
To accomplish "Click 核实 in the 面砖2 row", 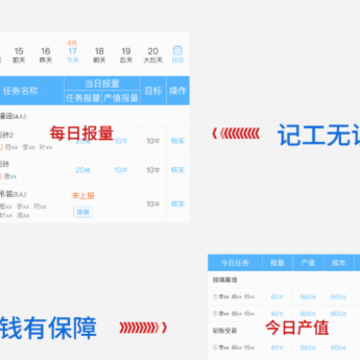I will pos(178,141).
